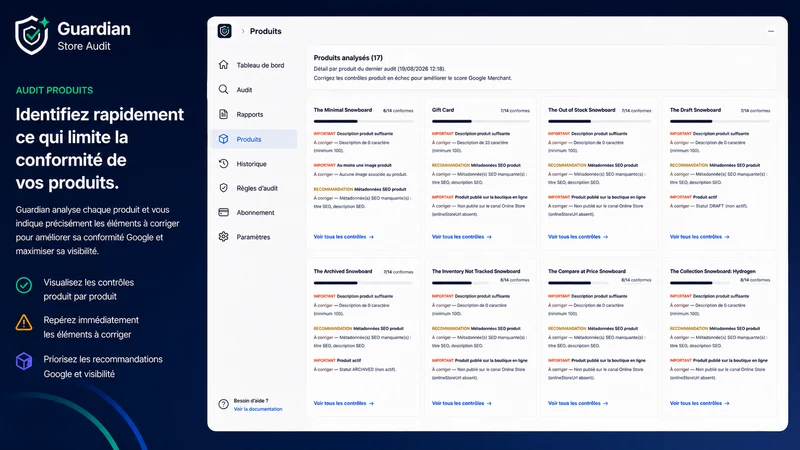Screen dimensions: 800x450
Task: View all controls for The Out of Stock Snowboard
Action: 578,237
